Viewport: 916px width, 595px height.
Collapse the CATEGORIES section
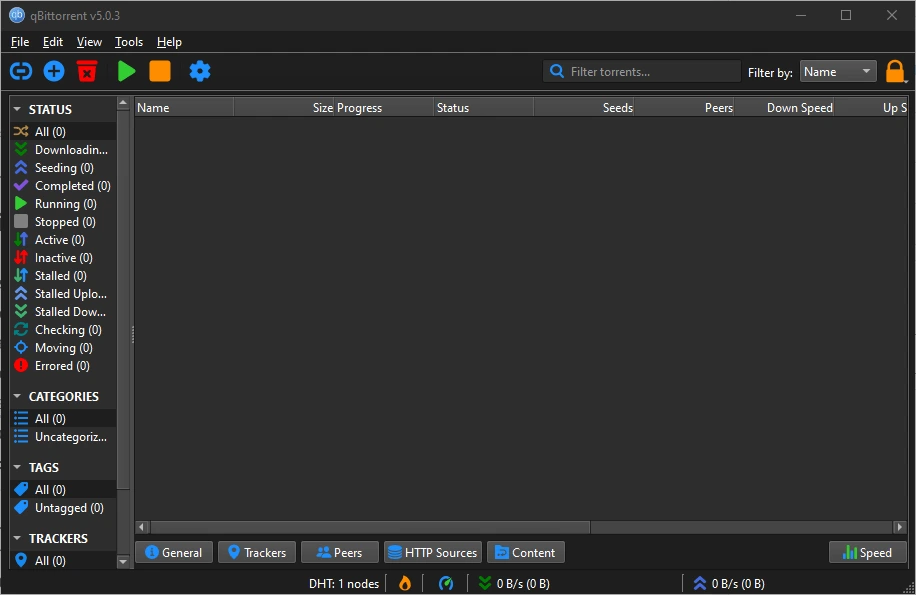(x=17, y=396)
